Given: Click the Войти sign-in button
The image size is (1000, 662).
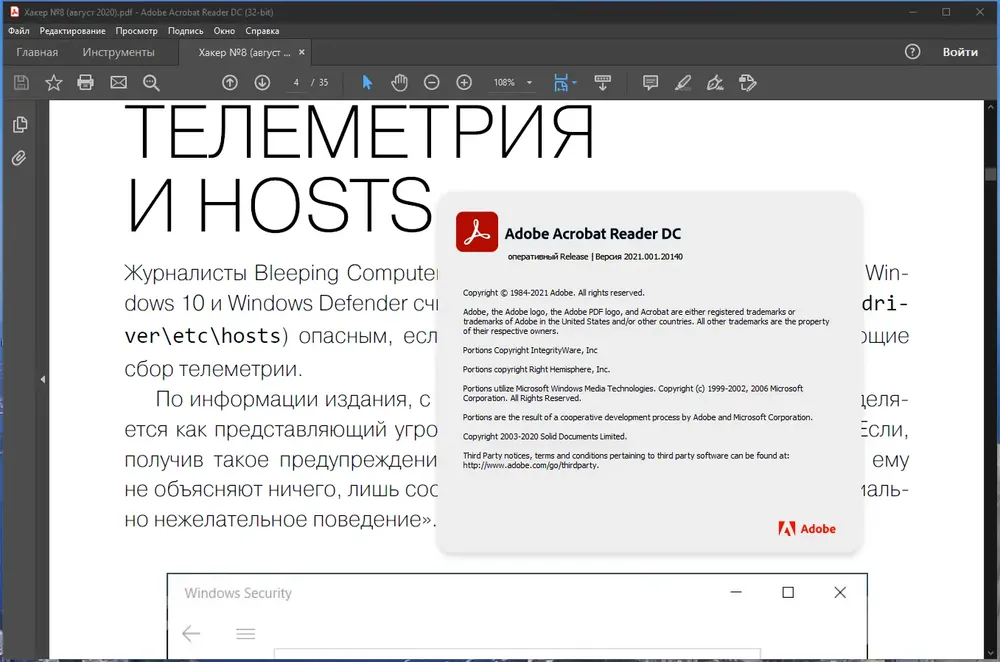Looking at the screenshot, I should point(960,52).
